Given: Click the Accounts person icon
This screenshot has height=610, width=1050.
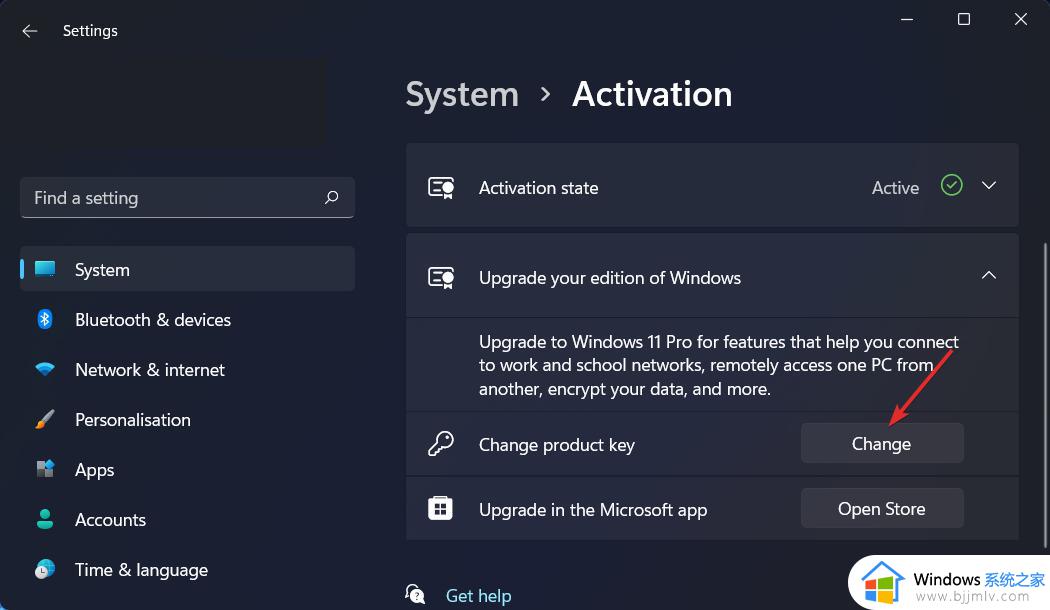Looking at the screenshot, I should [45, 519].
